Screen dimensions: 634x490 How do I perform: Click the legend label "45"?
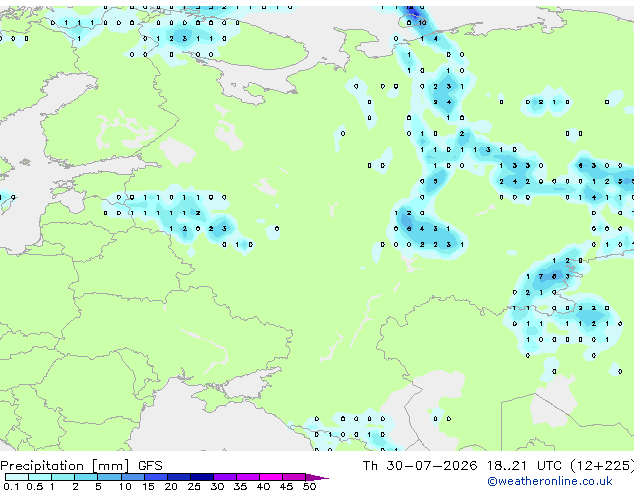tap(286, 486)
